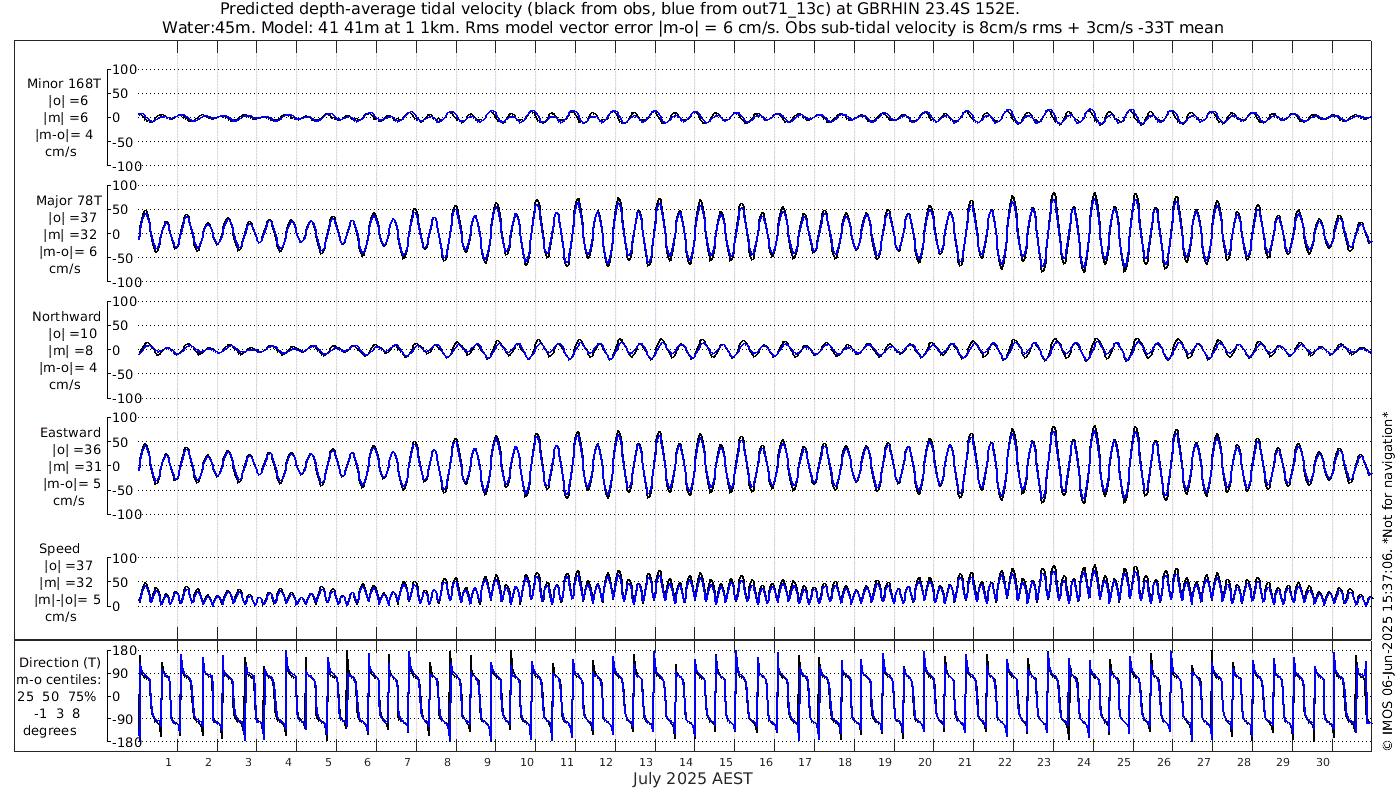This screenshot has height=800, width=1400.
Task: Select day 30 on the date axis
Action: 1322,762
